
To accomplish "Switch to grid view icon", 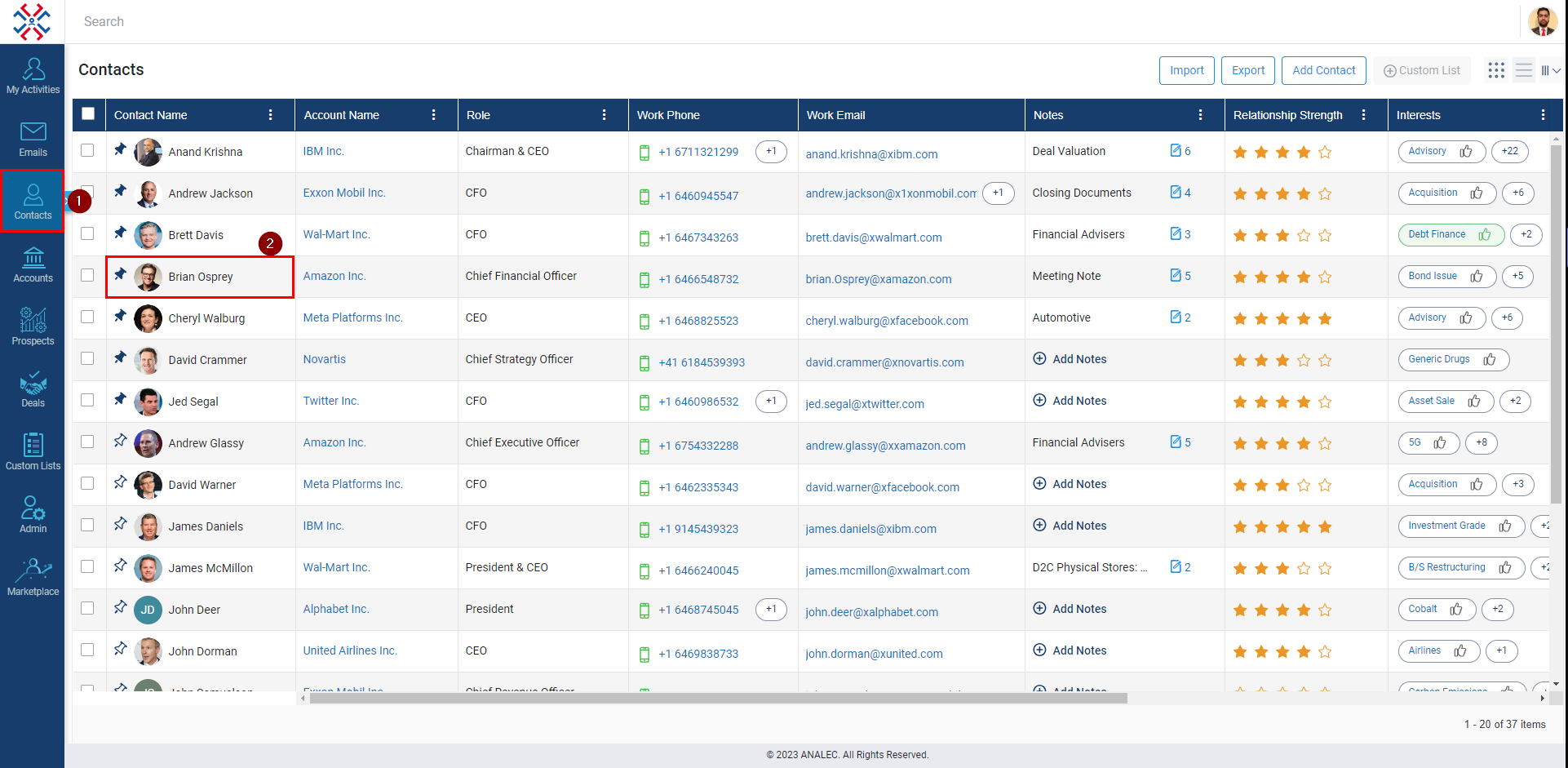I will coord(1496,70).
